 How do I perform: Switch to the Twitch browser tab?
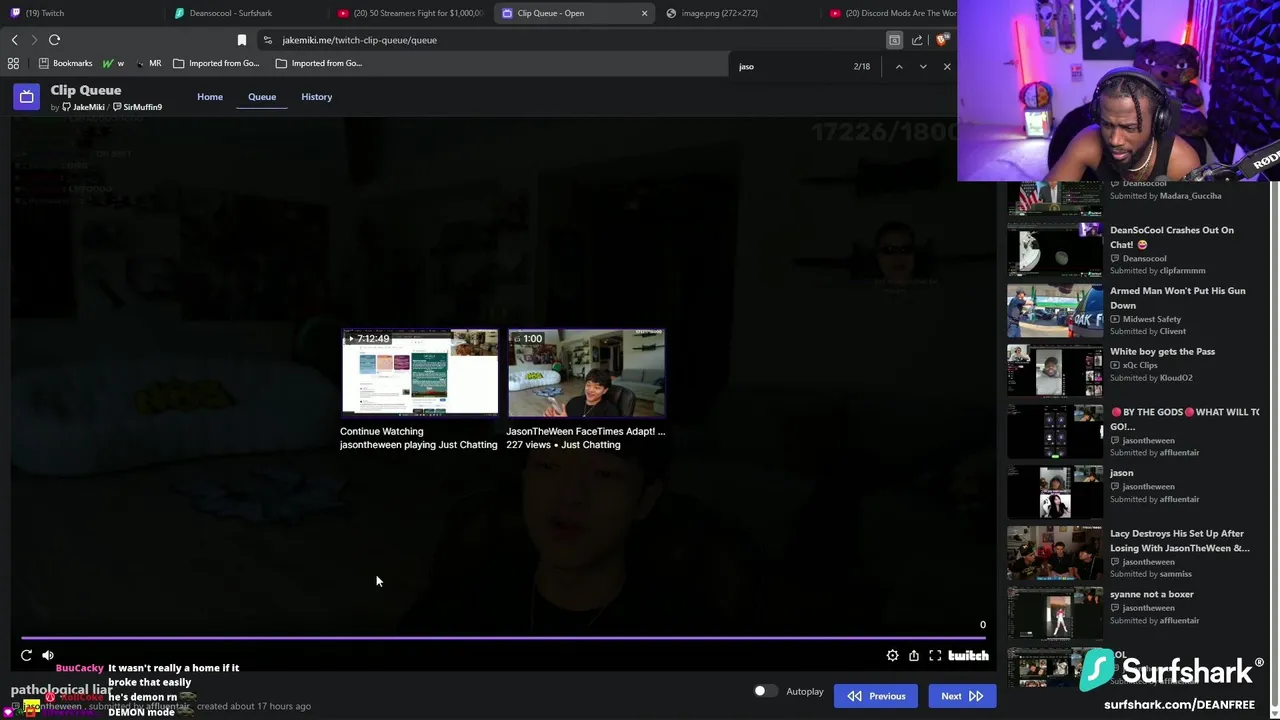click(x=80, y=13)
